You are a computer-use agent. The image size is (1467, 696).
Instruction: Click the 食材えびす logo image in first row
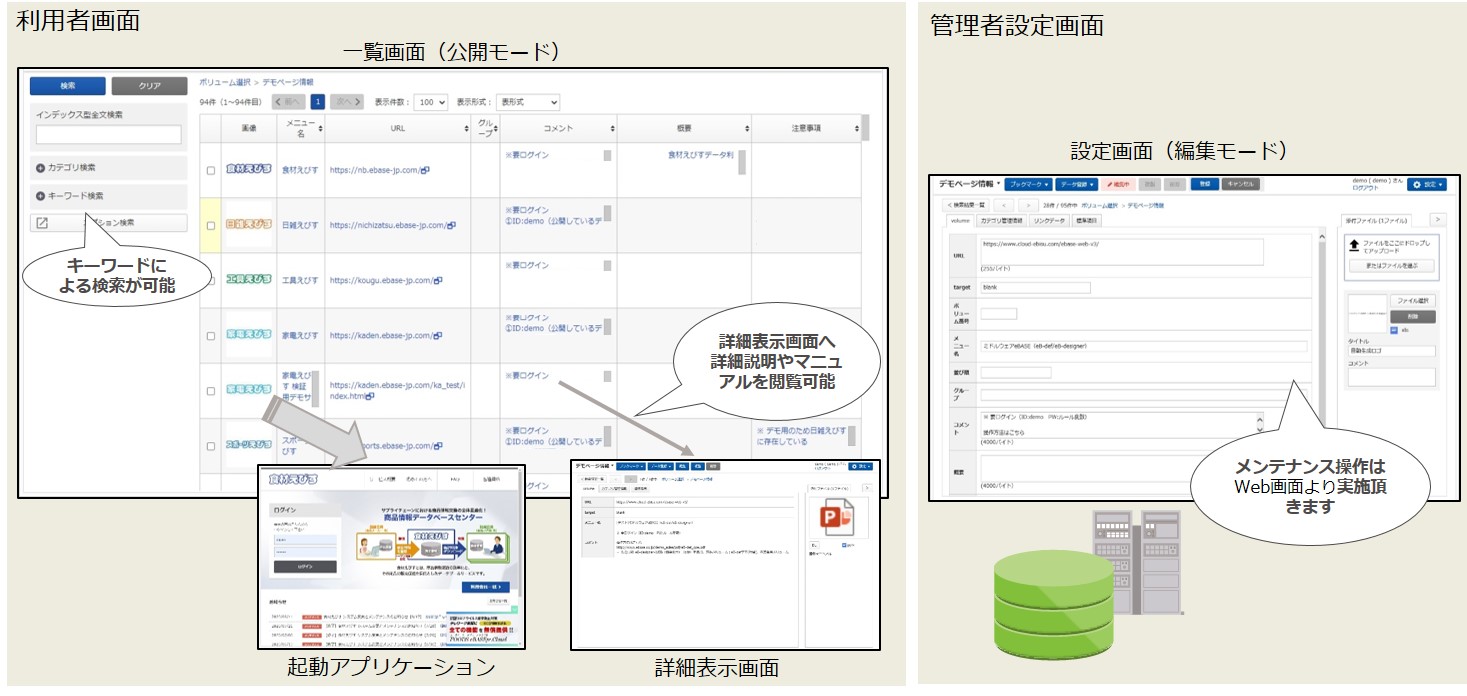[x=248, y=170]
